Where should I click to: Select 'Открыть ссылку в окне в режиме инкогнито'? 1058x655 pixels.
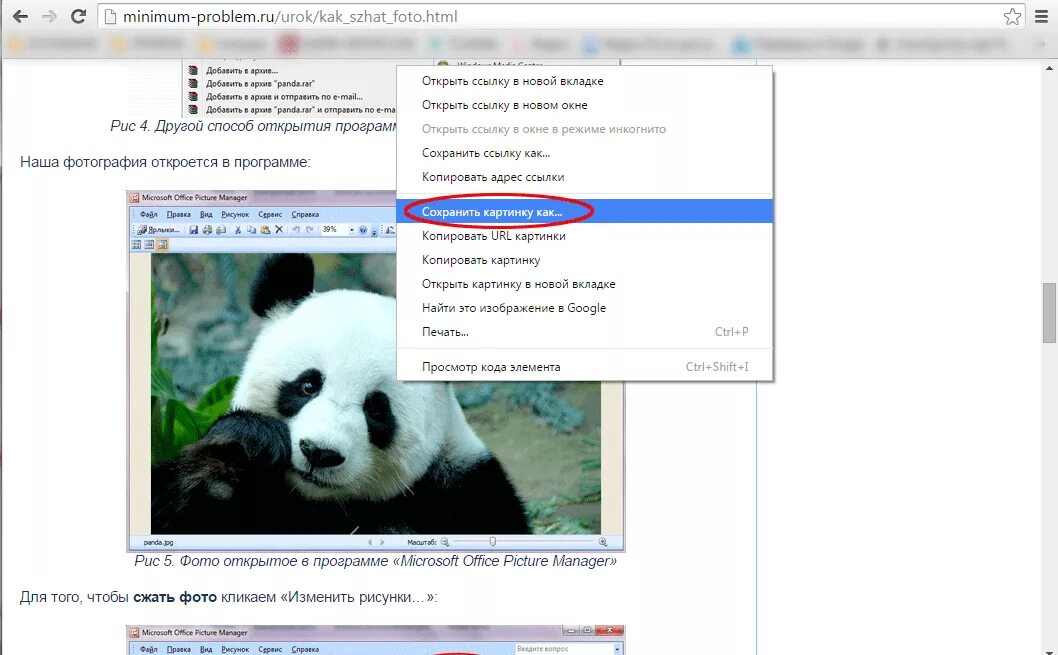point(584,129)
